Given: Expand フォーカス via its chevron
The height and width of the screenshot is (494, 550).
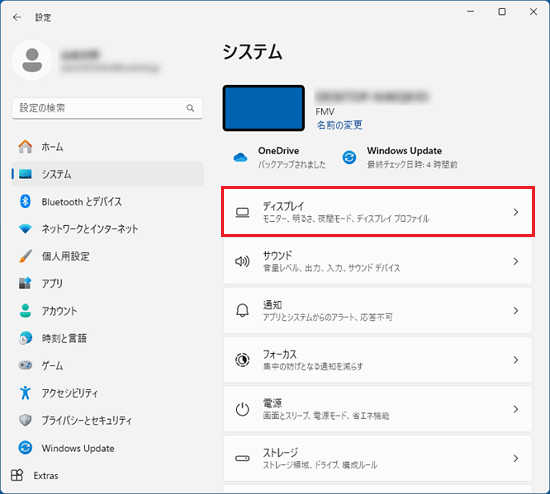Looking at the screenshot, I should pyautogui.click(x=516, y=360).
